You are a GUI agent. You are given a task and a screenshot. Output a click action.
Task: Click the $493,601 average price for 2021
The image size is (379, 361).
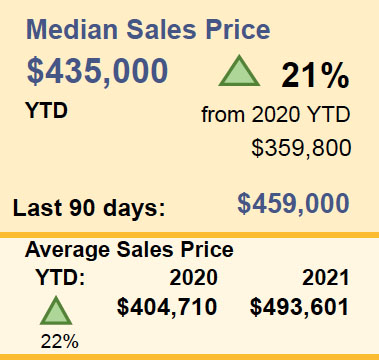[299, 307]
